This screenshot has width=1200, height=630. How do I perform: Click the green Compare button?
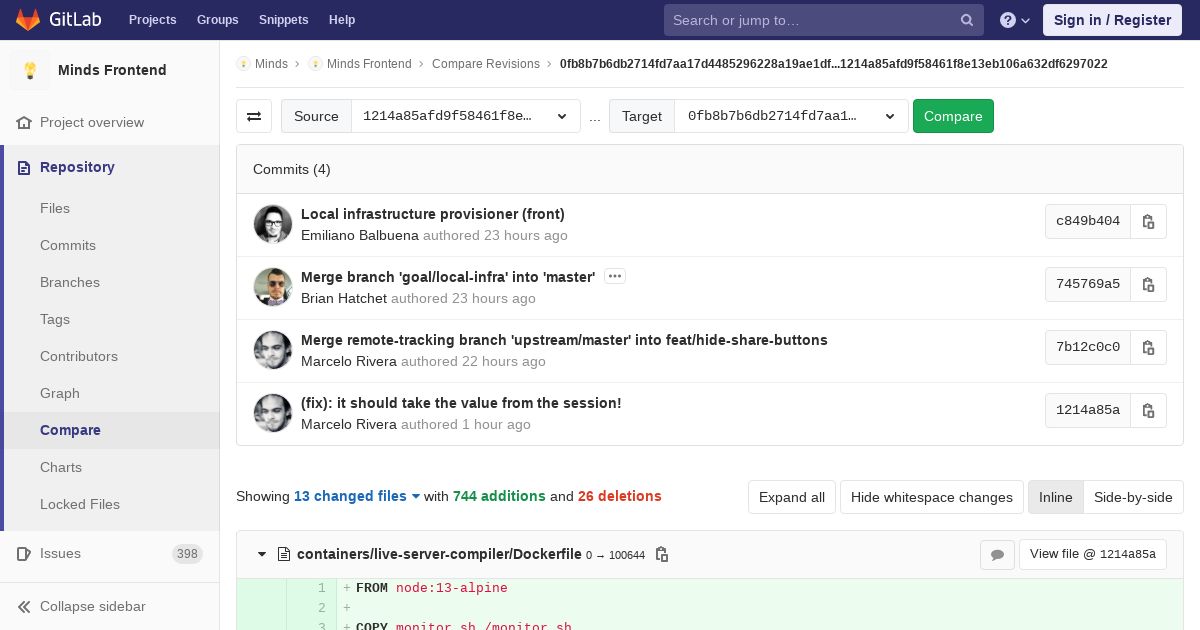tap(953, 116)
